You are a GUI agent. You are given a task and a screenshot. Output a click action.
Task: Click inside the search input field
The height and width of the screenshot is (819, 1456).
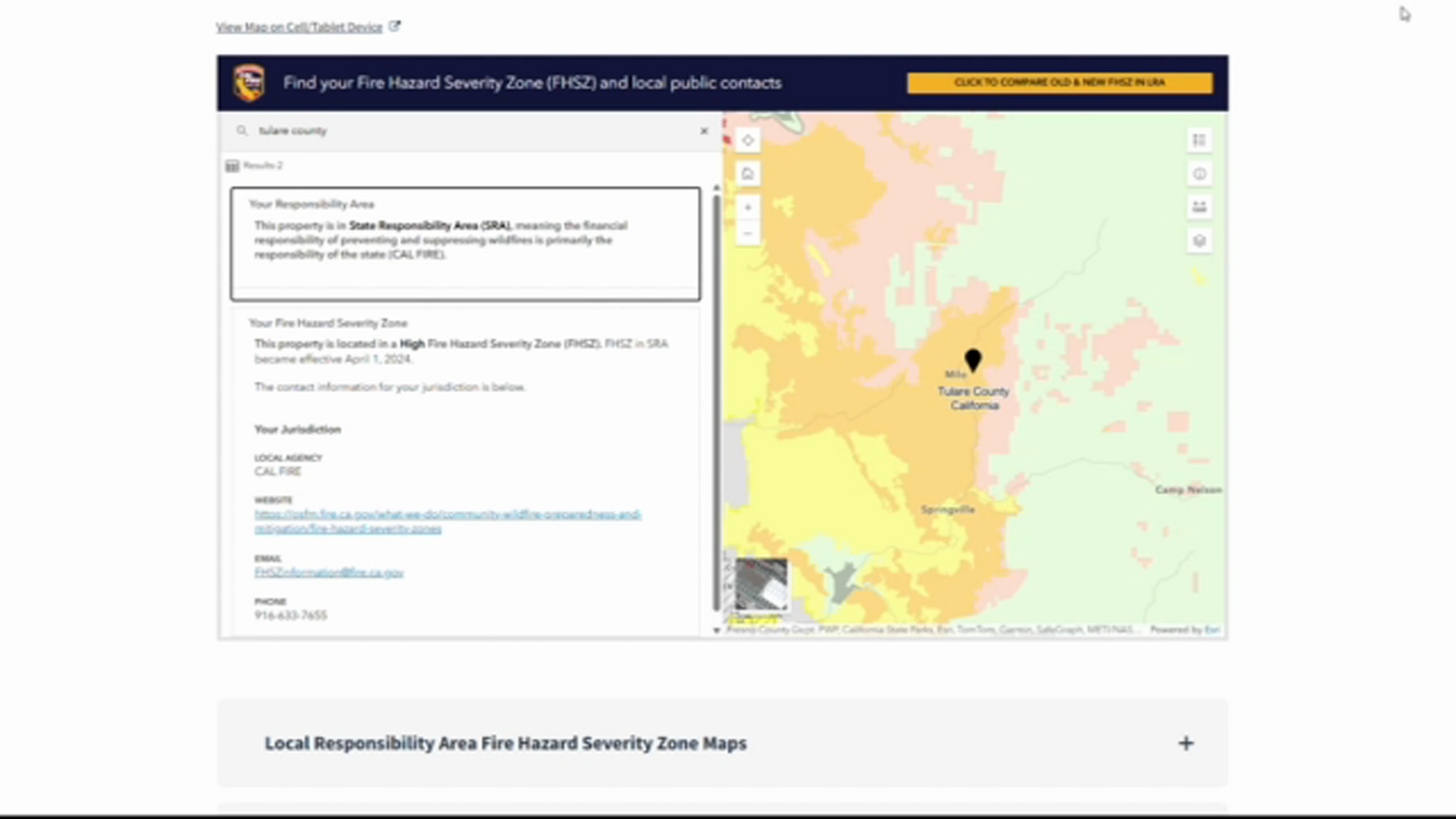tap(409, 130)
